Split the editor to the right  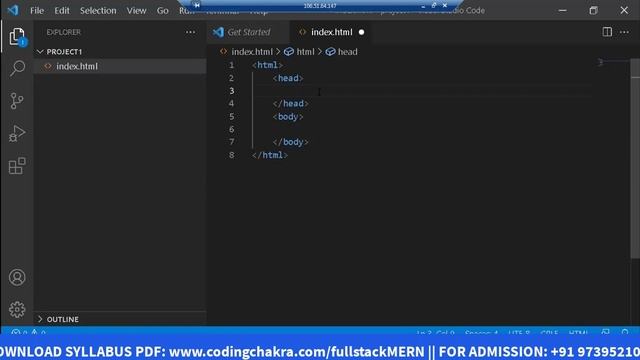[607, 32]
